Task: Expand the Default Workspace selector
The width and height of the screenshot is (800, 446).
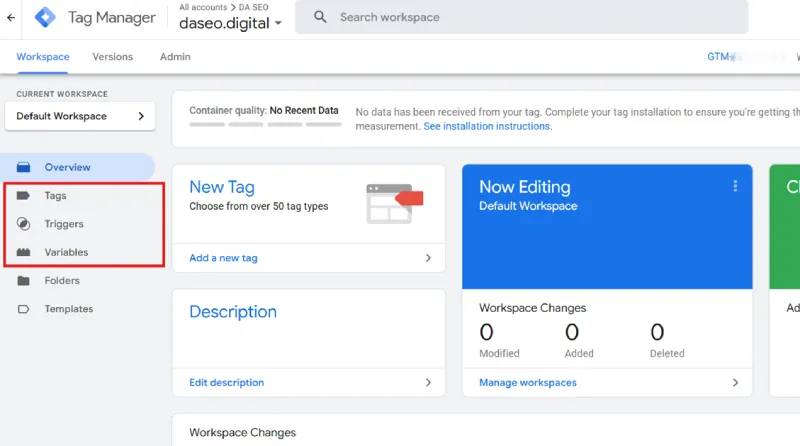Action: [x=80, y=116]
